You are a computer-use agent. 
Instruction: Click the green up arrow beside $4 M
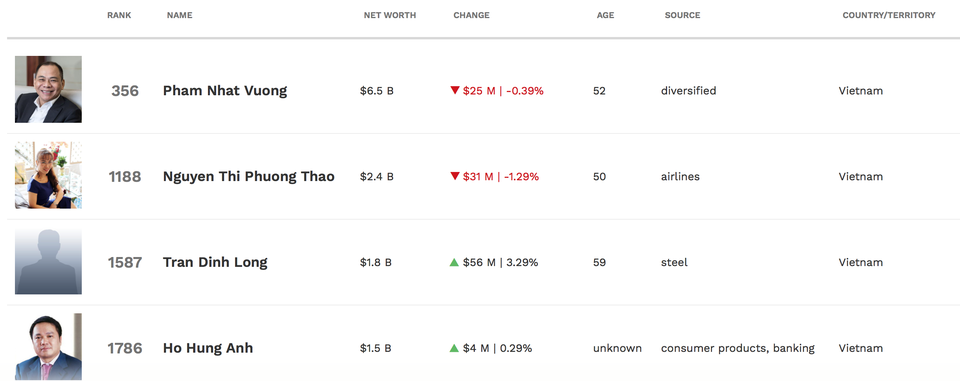pyautogui.click(x=454, y=348)
